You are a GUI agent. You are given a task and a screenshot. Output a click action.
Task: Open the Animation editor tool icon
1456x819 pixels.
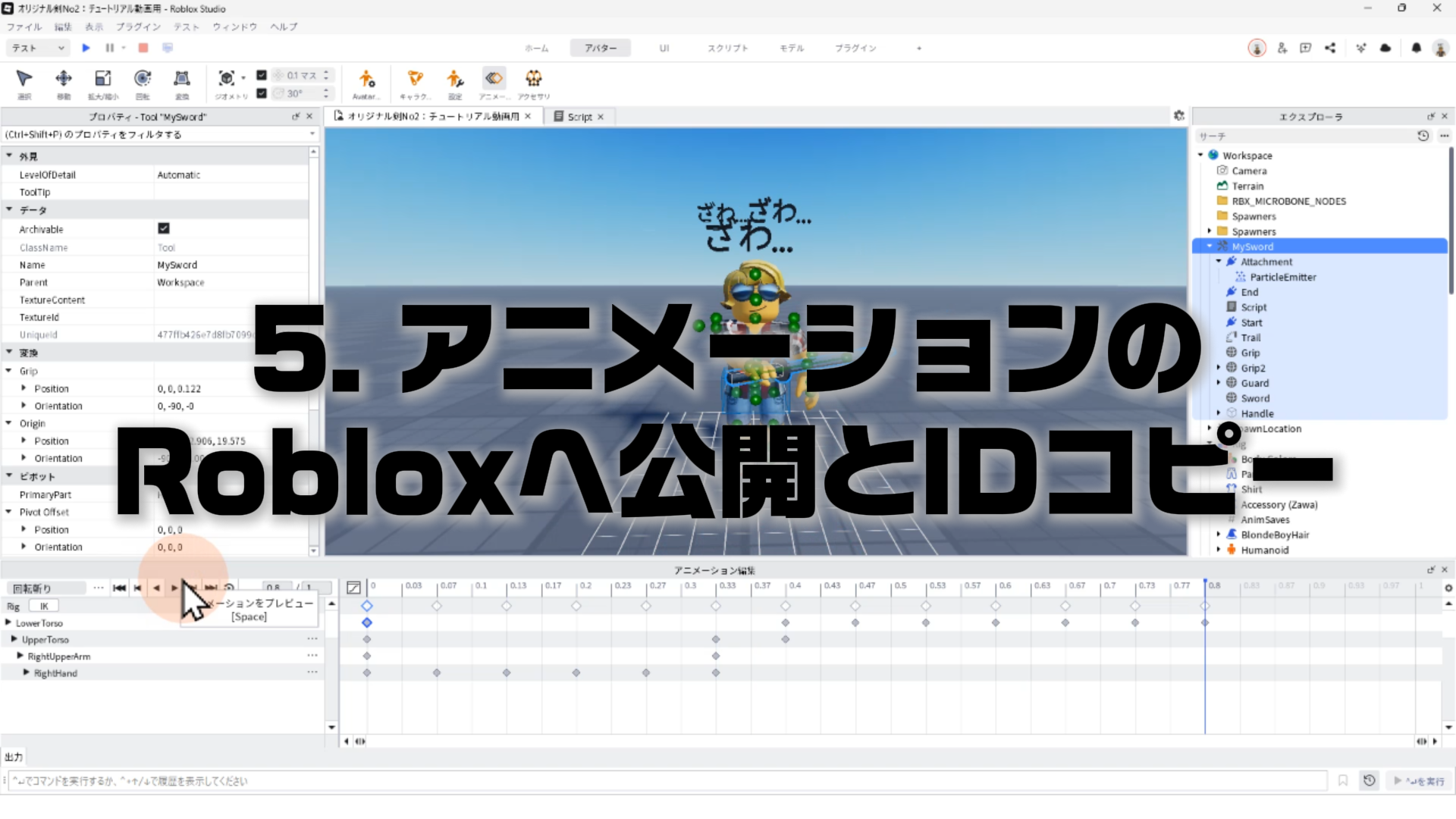[494, 79]
